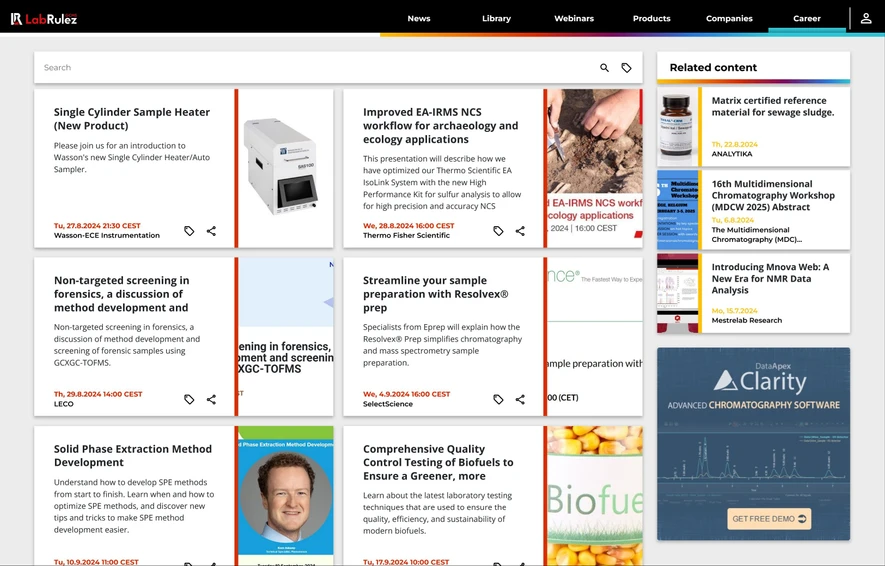The width and height of the screenshot is (885, 566).
Task: Click the speaker portrait thumbnail
Action: (x=286, y=495)
